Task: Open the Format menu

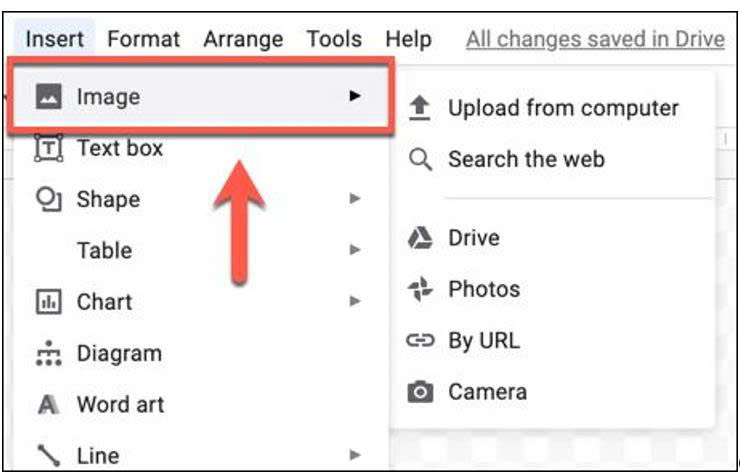Action: (x=143, y=39)
